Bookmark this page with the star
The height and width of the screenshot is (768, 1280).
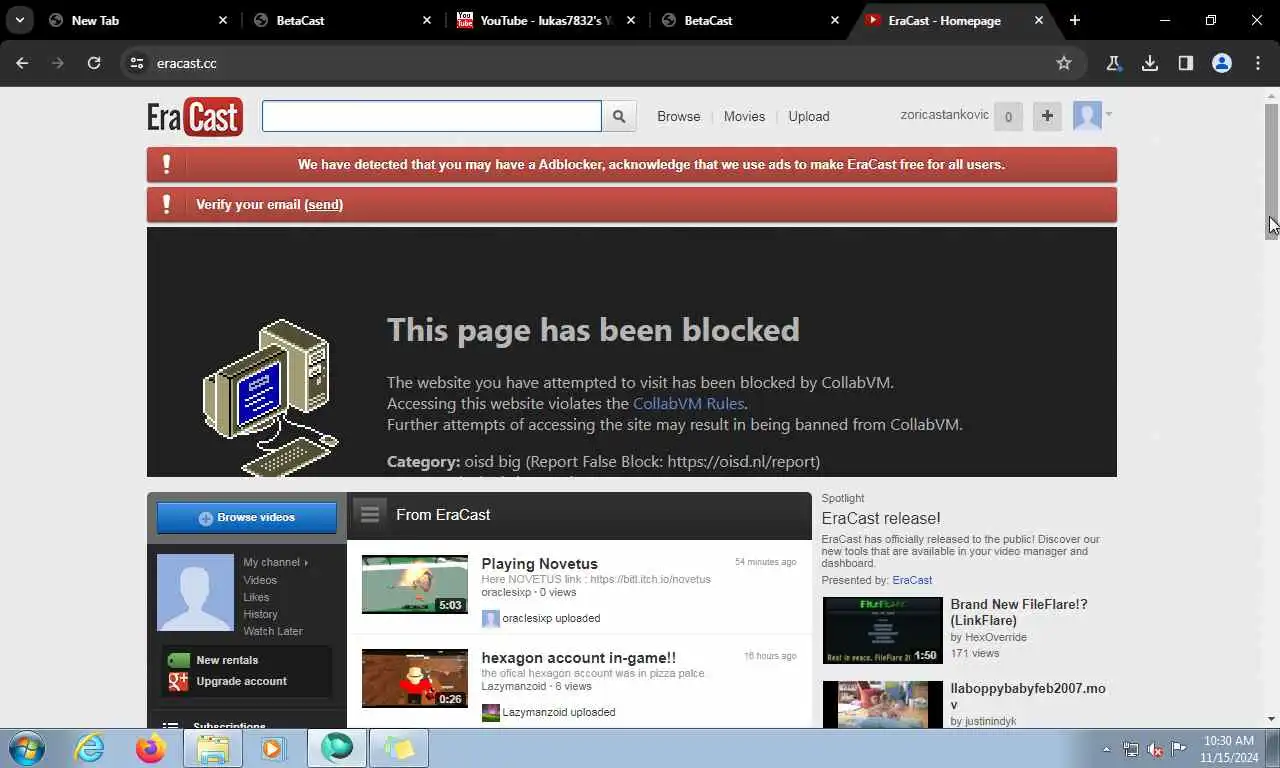[1064, 63]
